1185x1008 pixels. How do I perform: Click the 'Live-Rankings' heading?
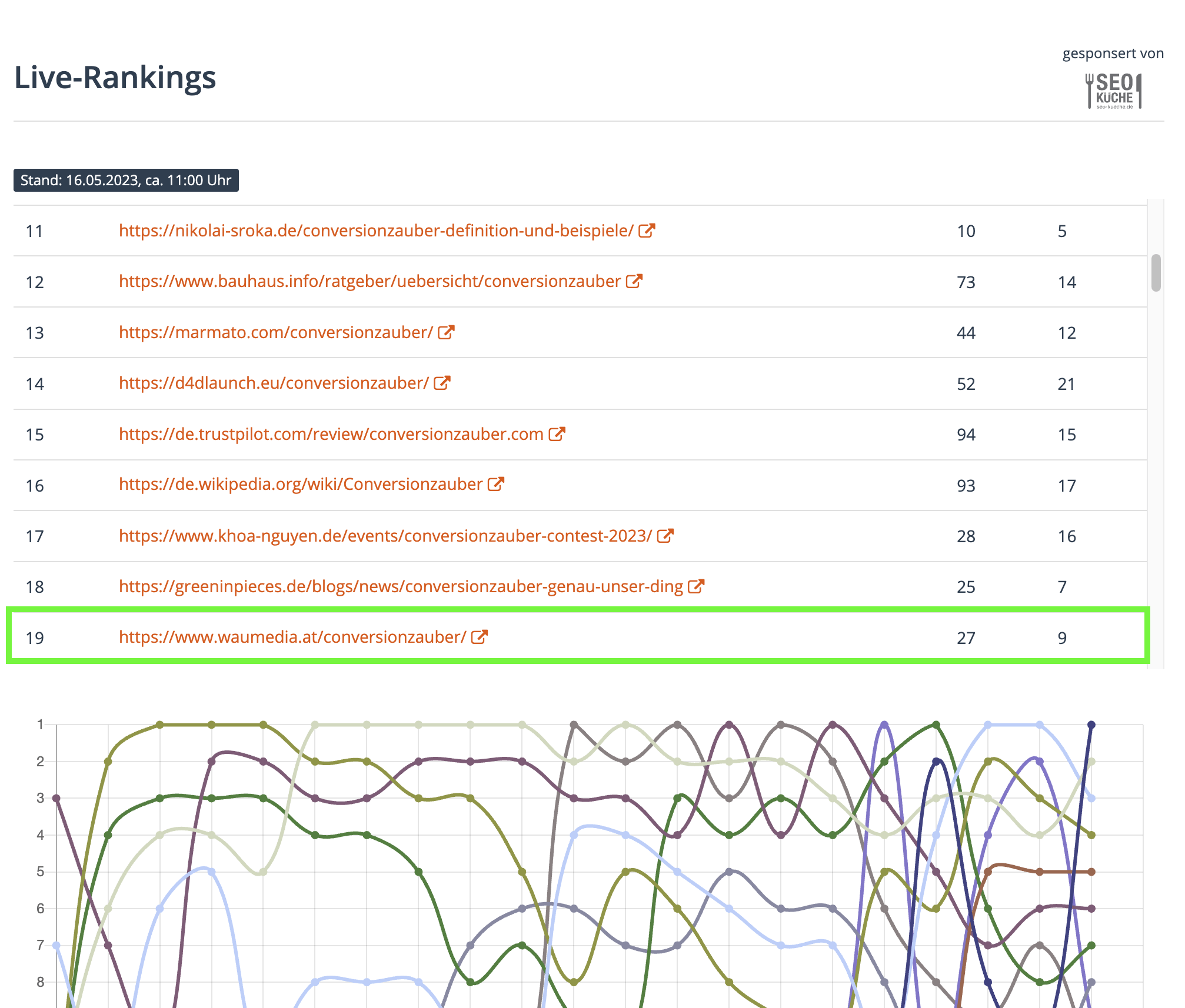(x=115, y=77)
